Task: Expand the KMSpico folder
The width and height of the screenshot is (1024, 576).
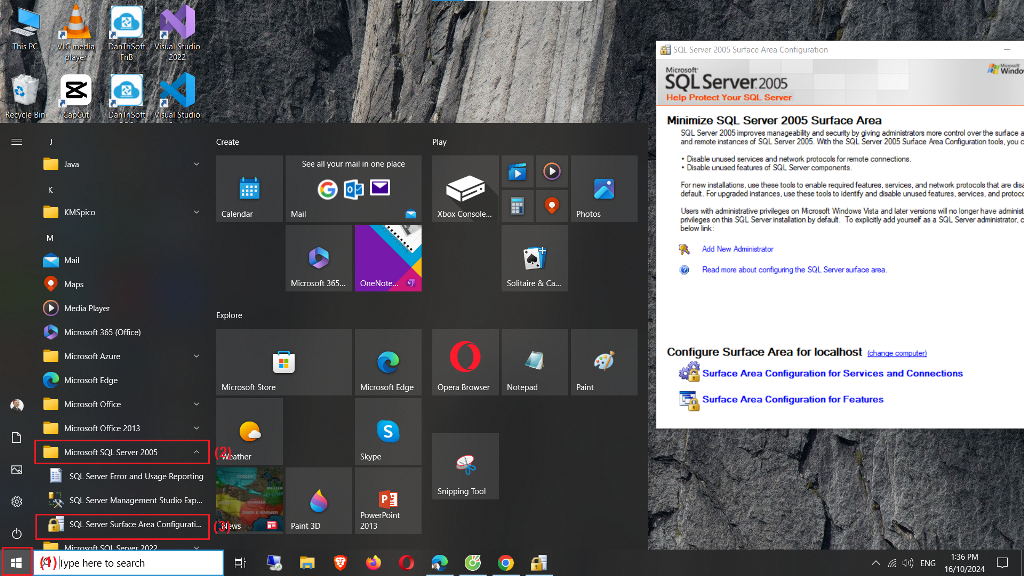Action: (x=121, y=212)
